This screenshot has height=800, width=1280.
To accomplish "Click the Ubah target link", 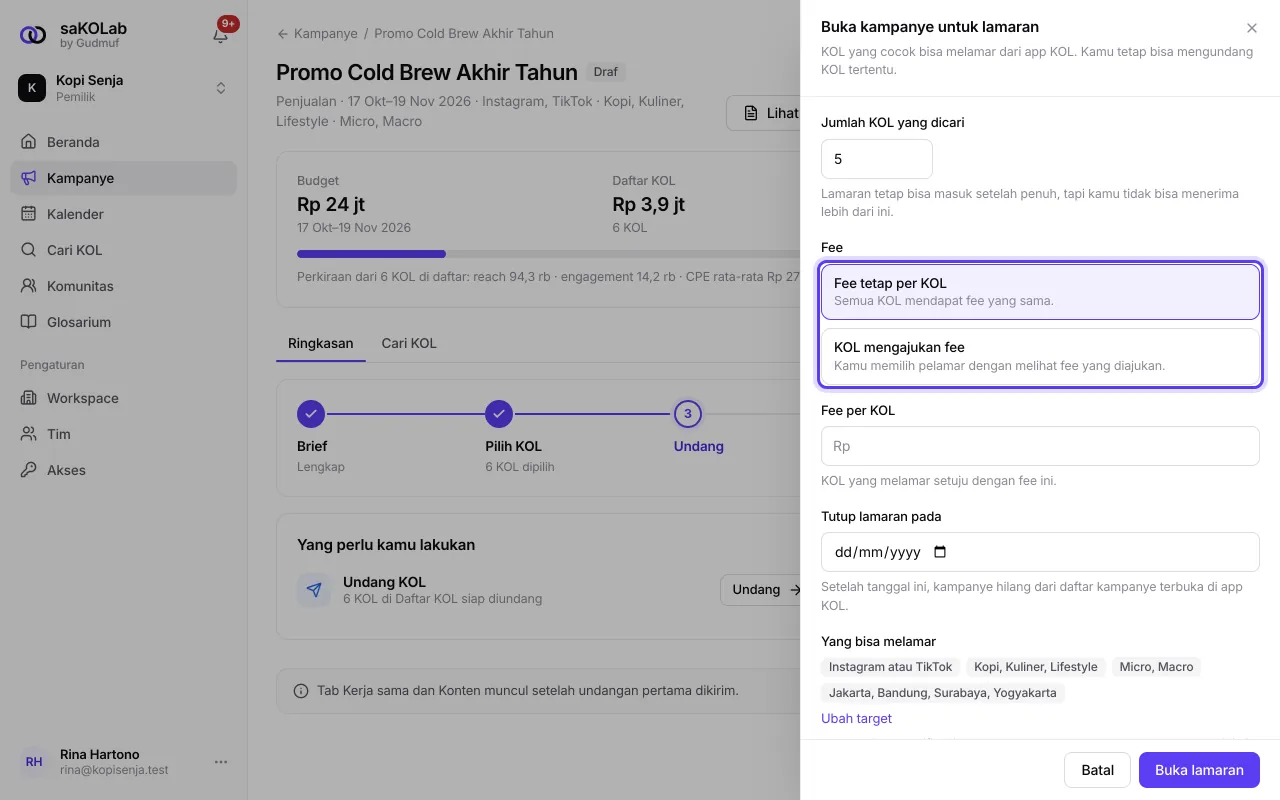I will (x=857, y=719).
